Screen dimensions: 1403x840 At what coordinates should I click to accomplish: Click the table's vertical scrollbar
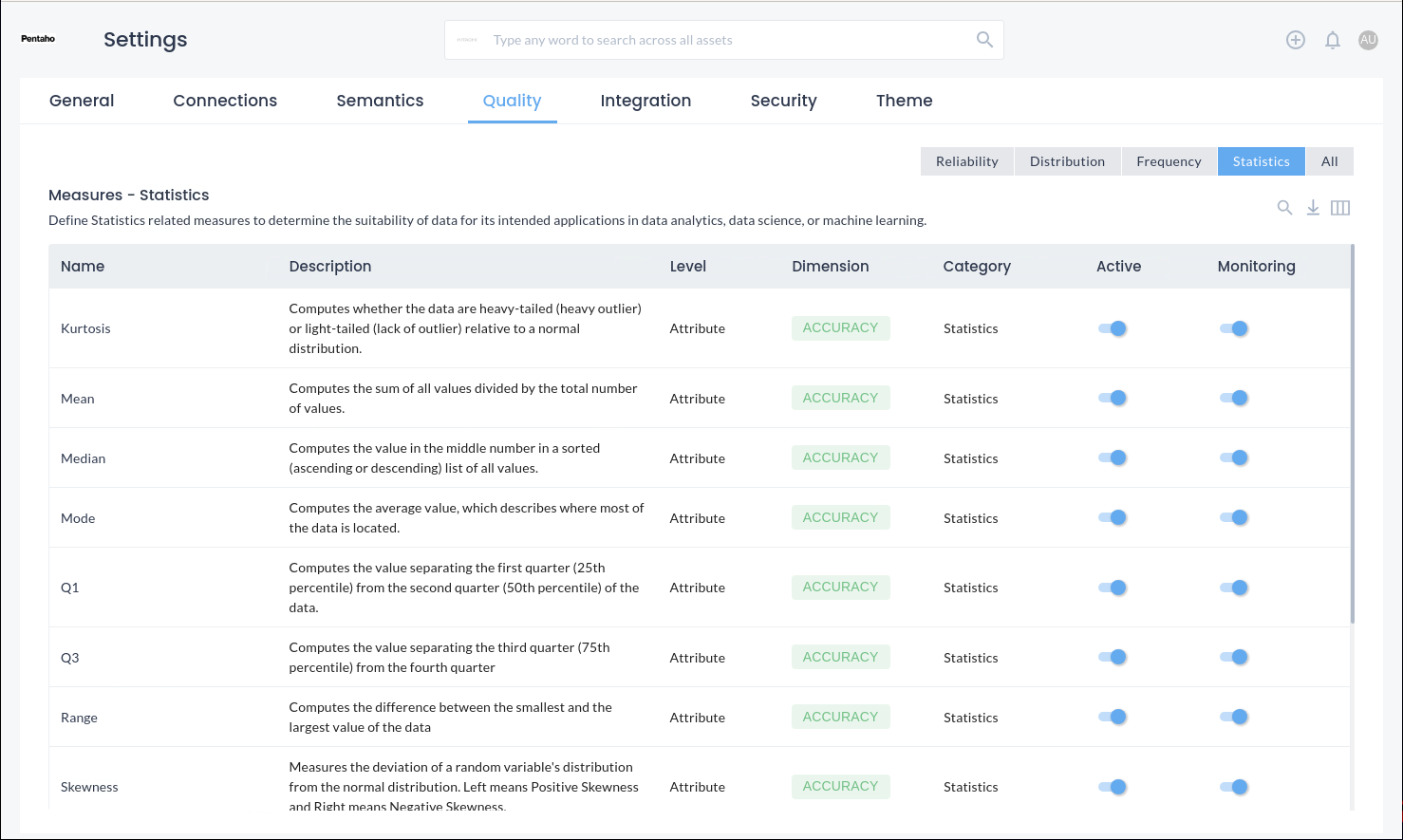click(x=1352, y=435)
